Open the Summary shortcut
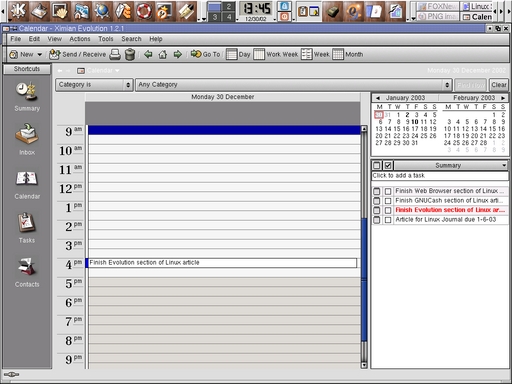This screenshot has width=512, height=384. point(27,96)
